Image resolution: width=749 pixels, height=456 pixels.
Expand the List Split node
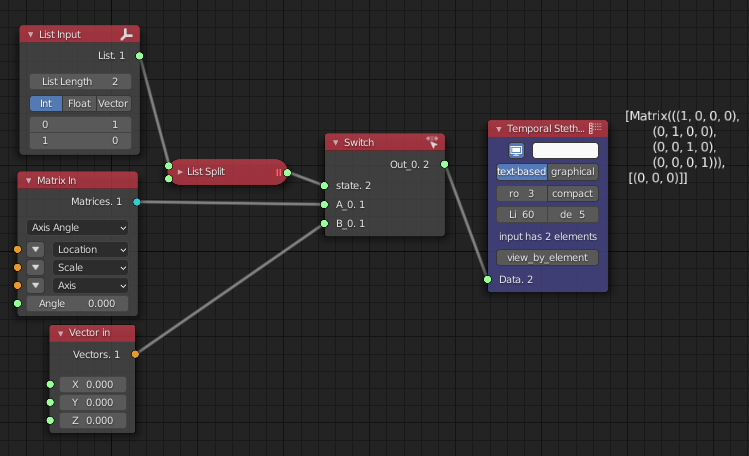pyautogui.click(x=180, y=172)
